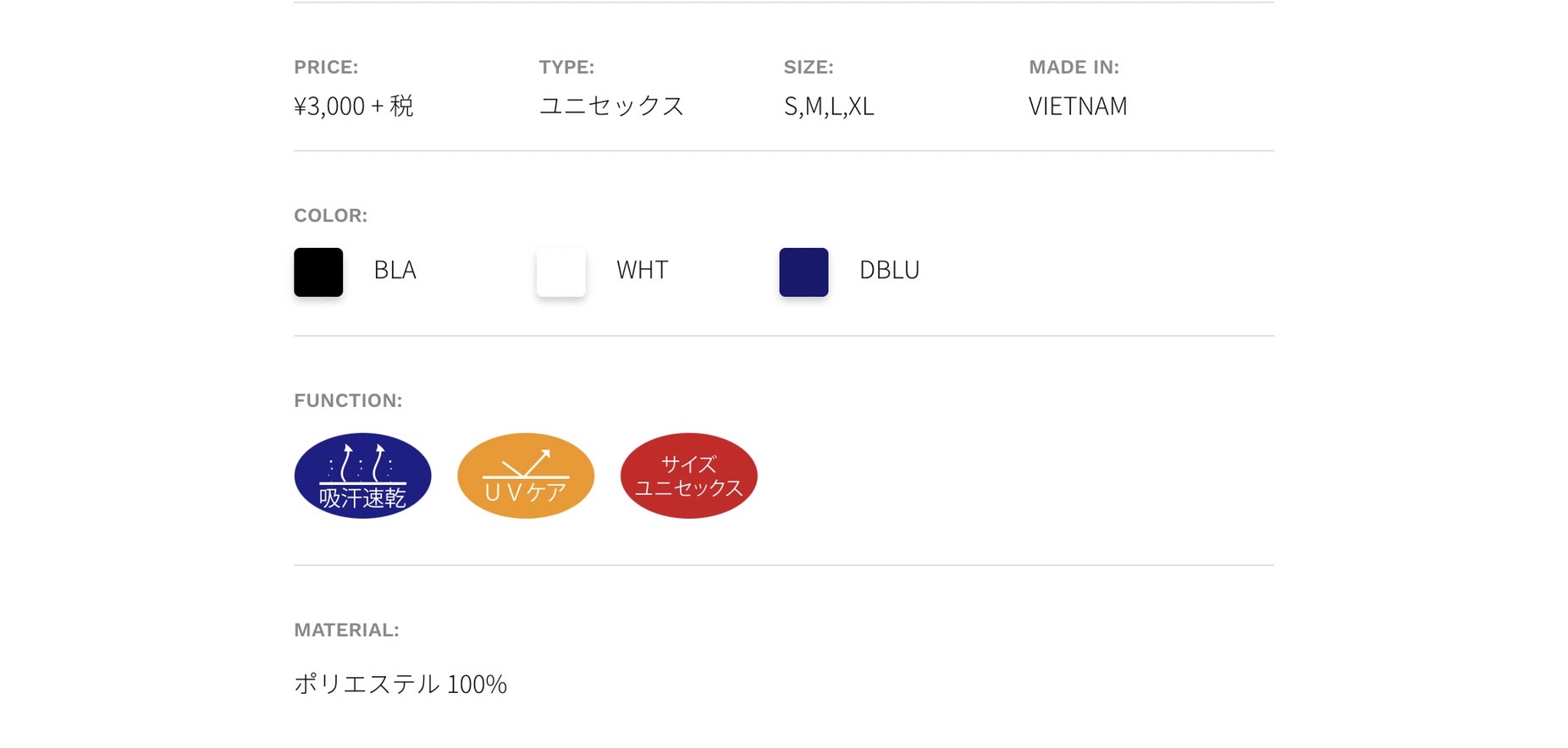Select the white color swatch
1568x748 pixels.
[x=560, y=272]
